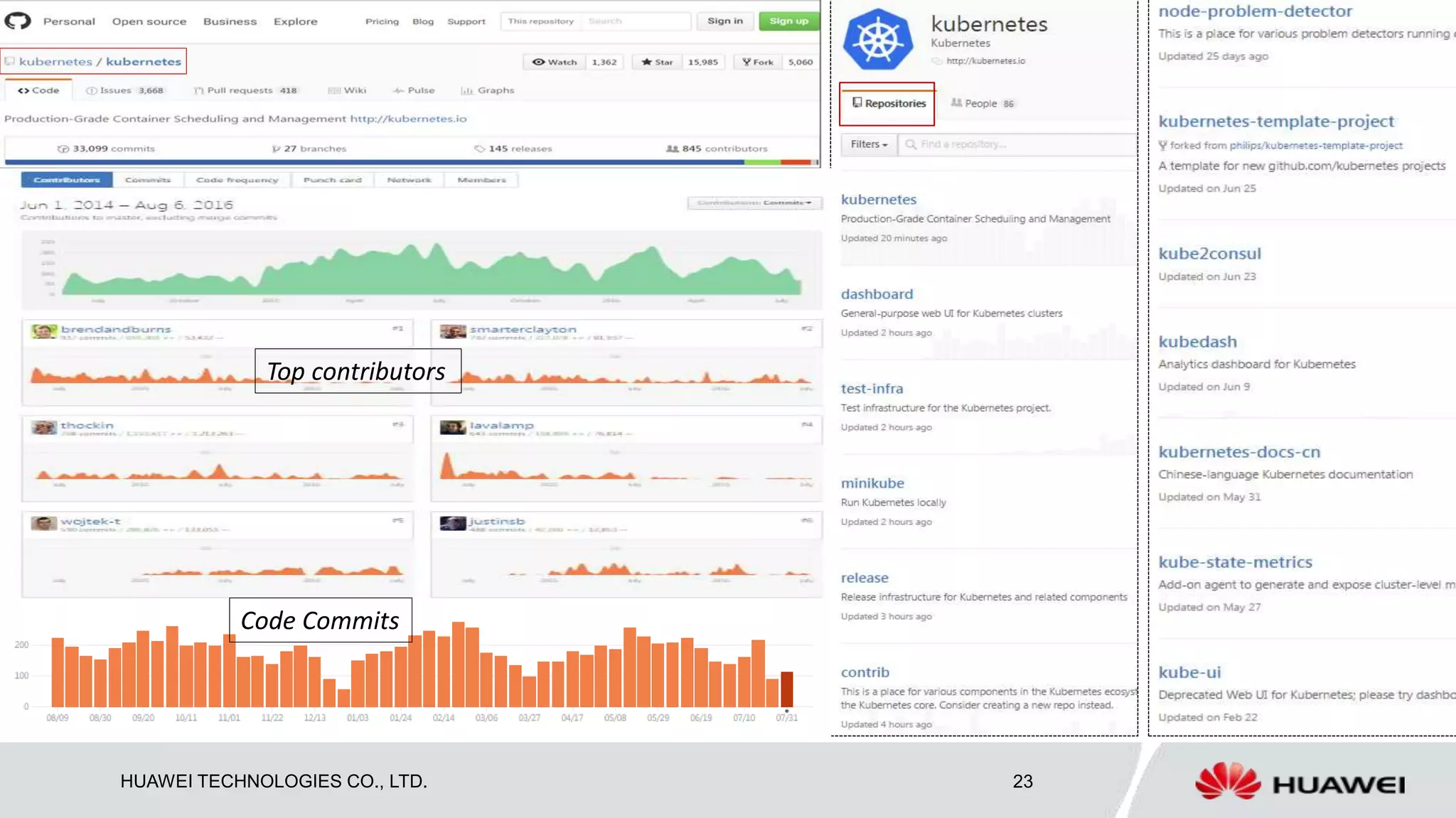
Task: Open the 845 contributors link
Action: 717,149
